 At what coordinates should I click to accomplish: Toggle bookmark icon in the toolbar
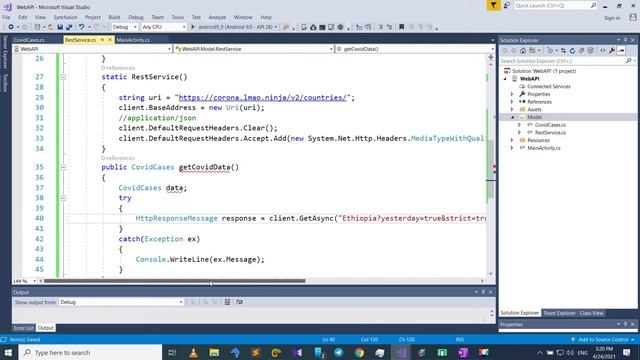click(x=401, y=27)
